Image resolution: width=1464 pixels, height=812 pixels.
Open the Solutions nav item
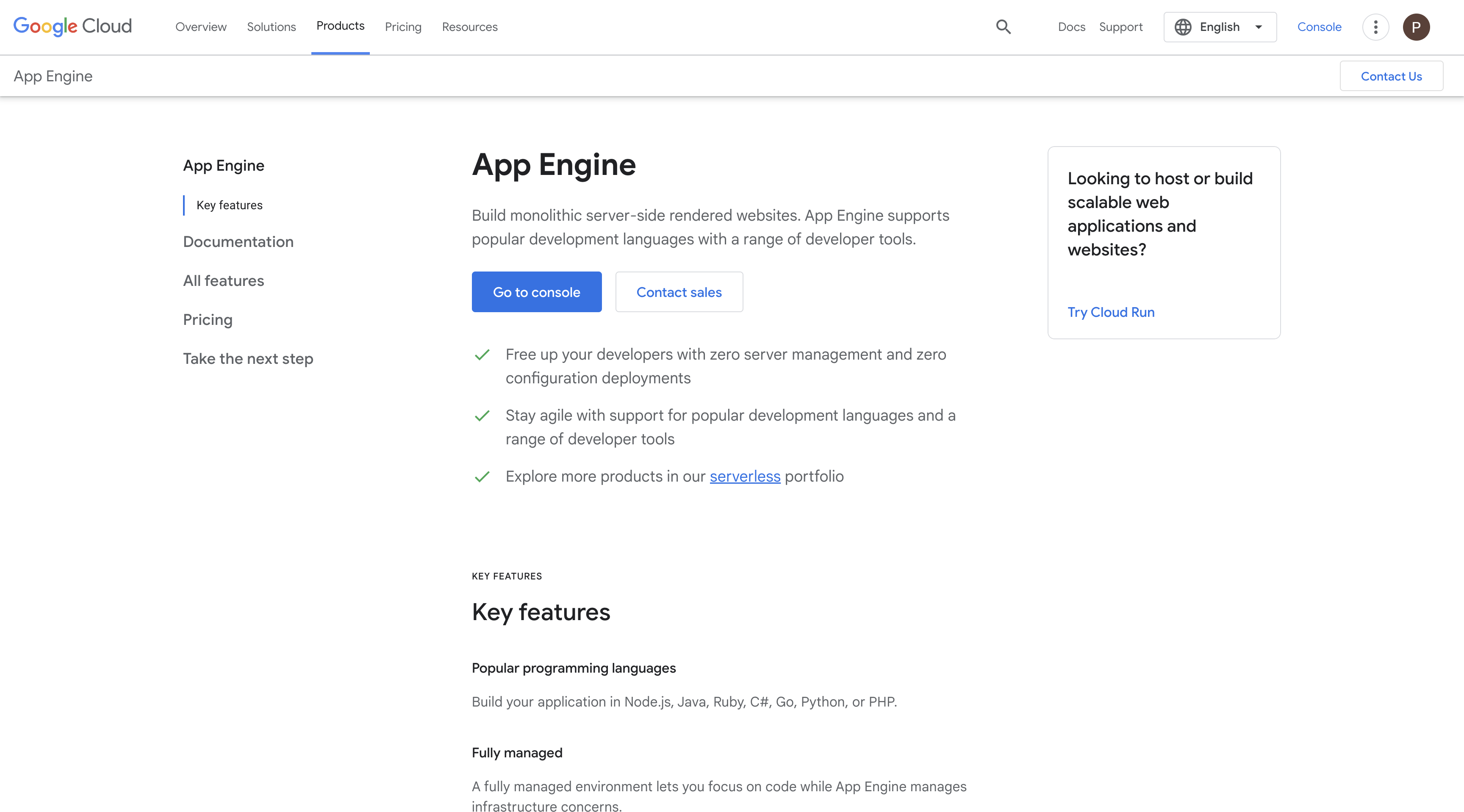tap(271, 27)
